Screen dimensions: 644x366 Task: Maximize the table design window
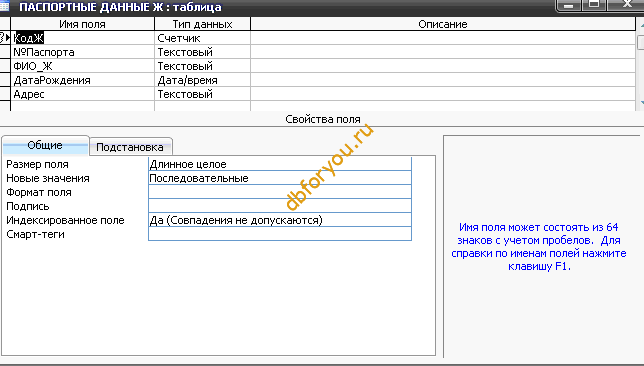tap(594, 5)
